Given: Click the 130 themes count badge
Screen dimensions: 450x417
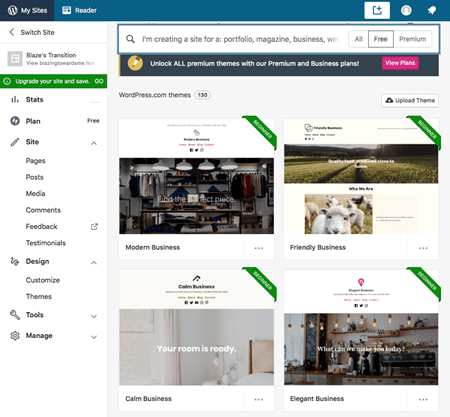Looking at the screenshot, I should click(x=202, y=95).
